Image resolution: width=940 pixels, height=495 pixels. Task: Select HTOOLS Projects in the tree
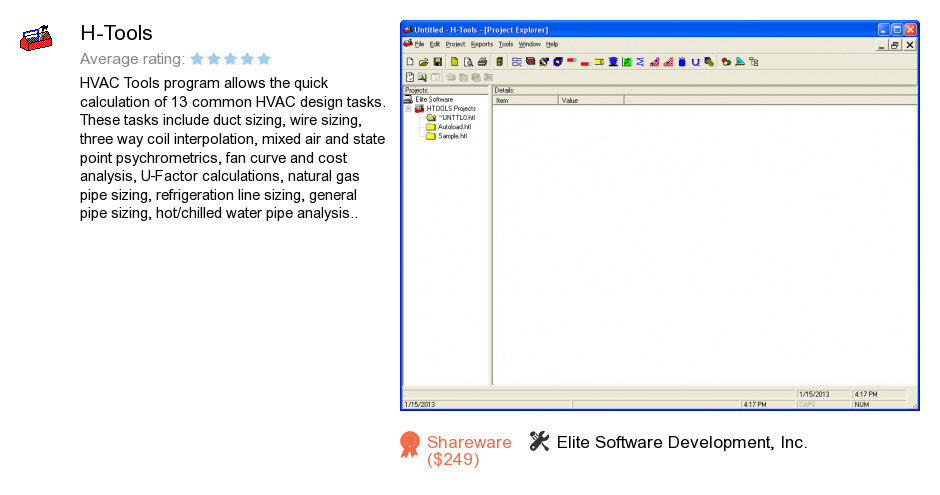pyautogui.click(x=451, y=108)
